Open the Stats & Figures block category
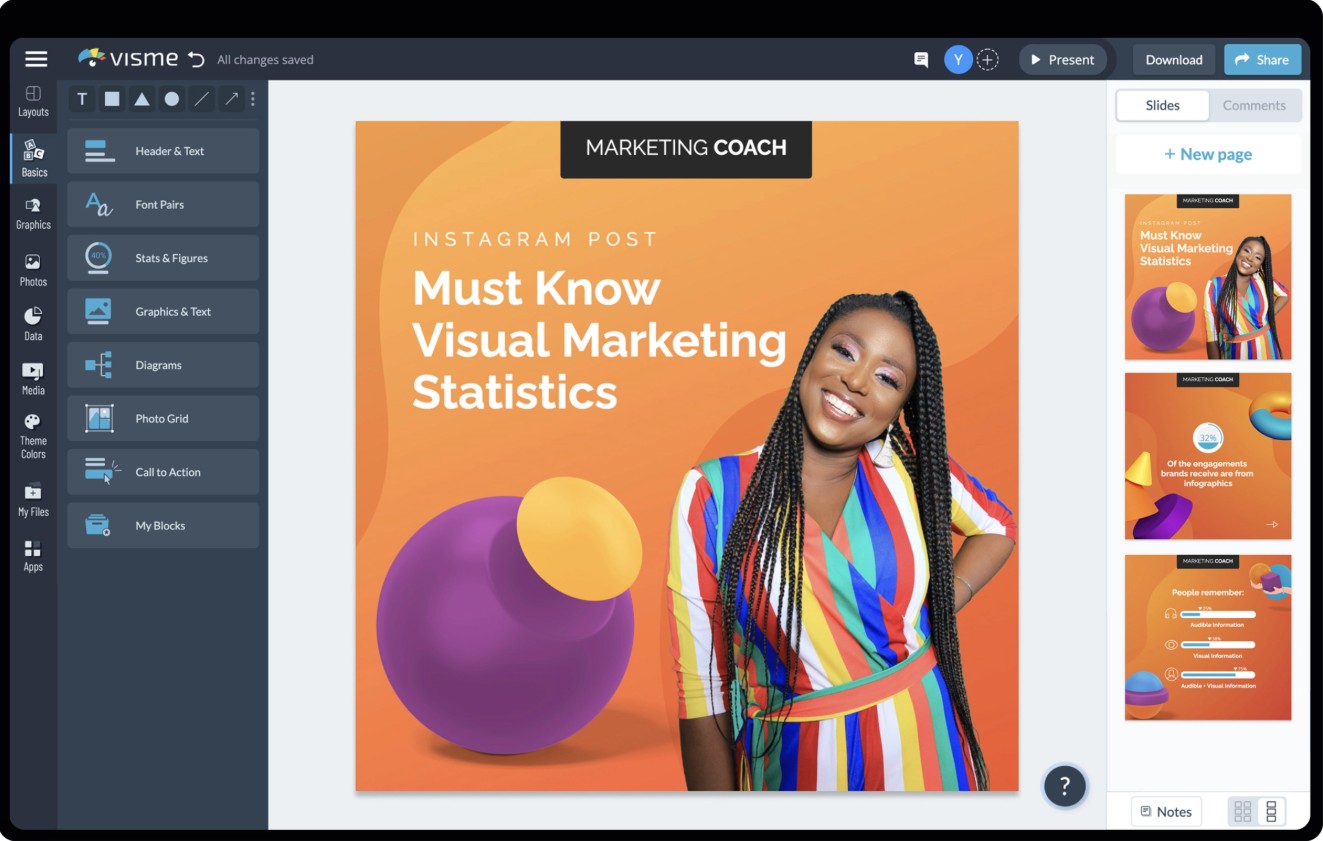 [163, 258]
